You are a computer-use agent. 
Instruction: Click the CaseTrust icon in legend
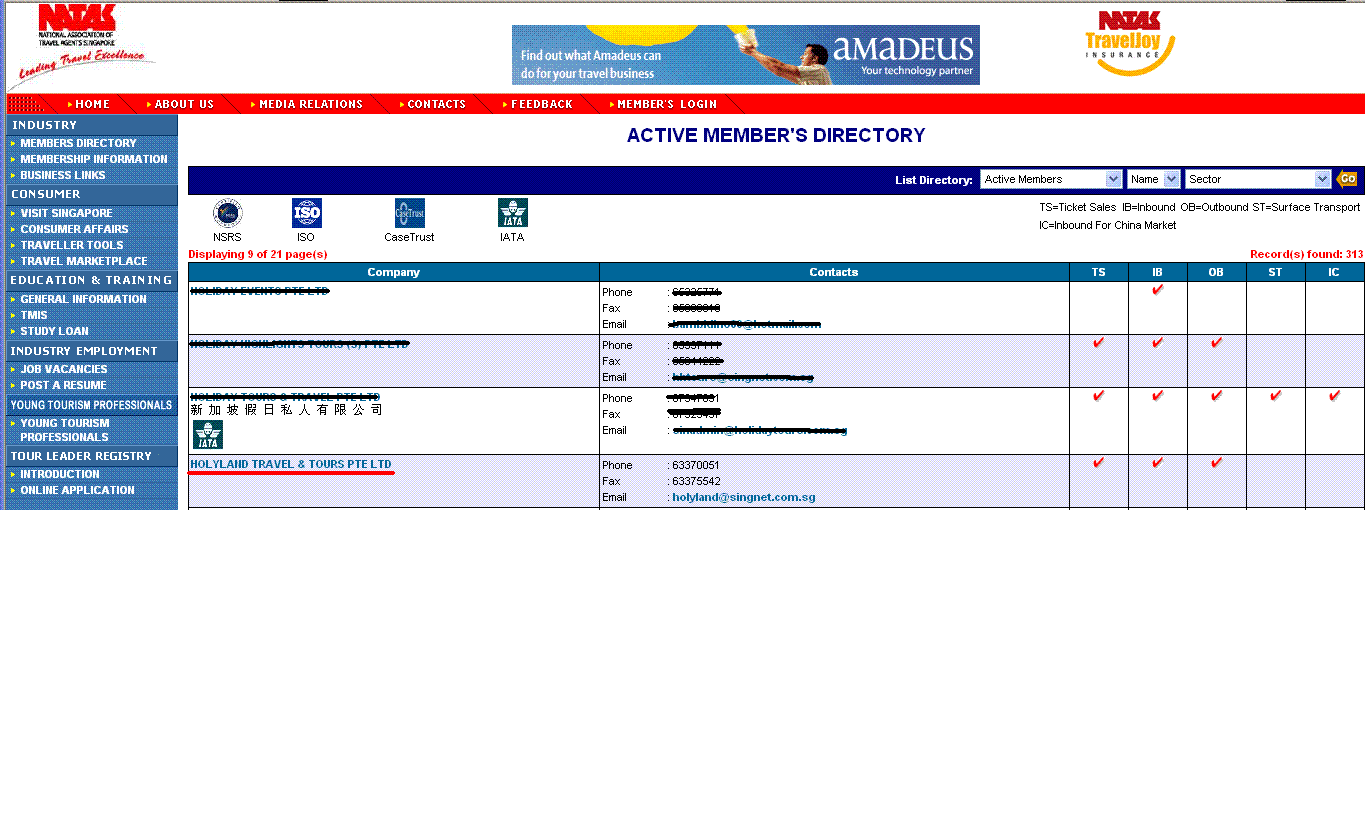coord(409,213)
